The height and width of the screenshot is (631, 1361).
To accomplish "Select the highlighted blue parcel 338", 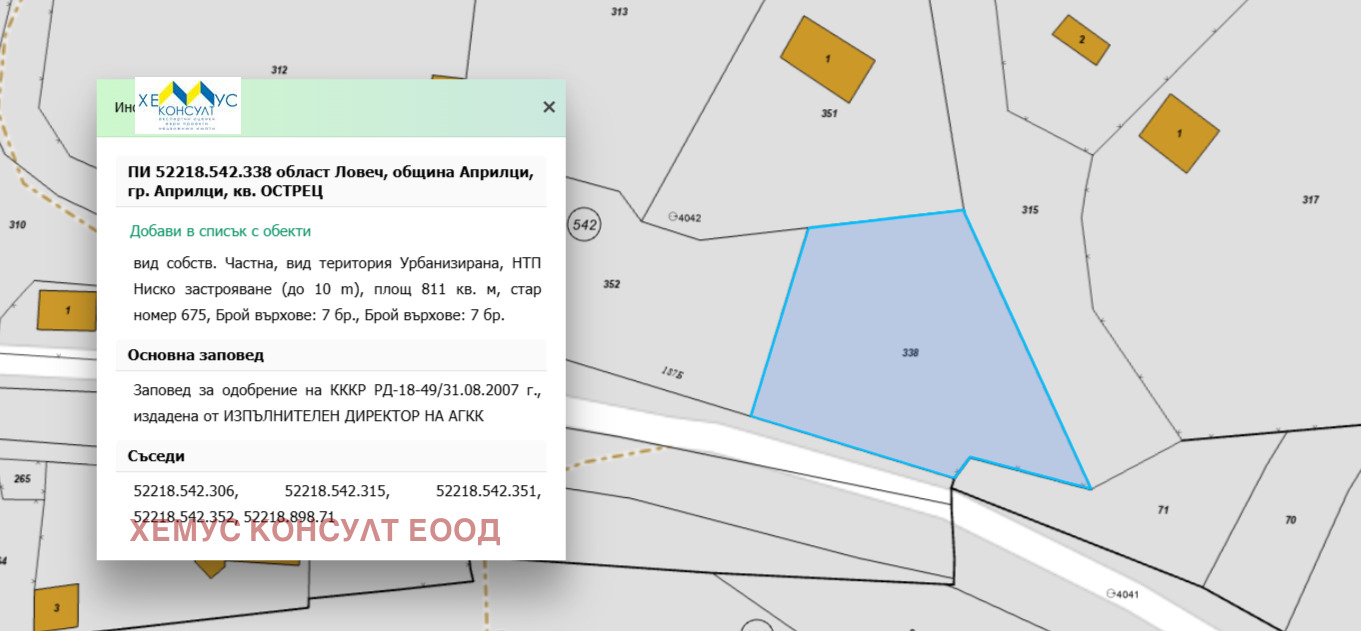I will click(x=909, y=352).
